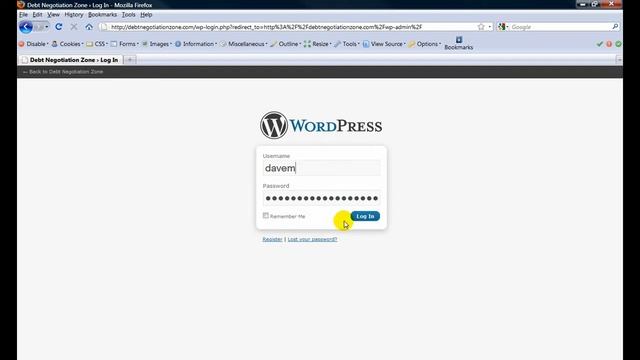Click the green checkmark validation icon

[600, 44]
